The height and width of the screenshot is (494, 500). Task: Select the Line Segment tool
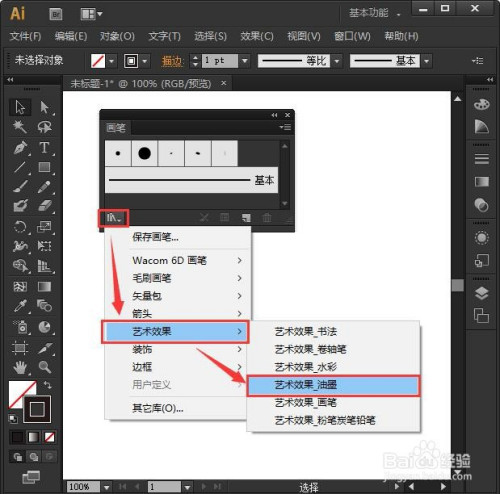pos(20,167)
